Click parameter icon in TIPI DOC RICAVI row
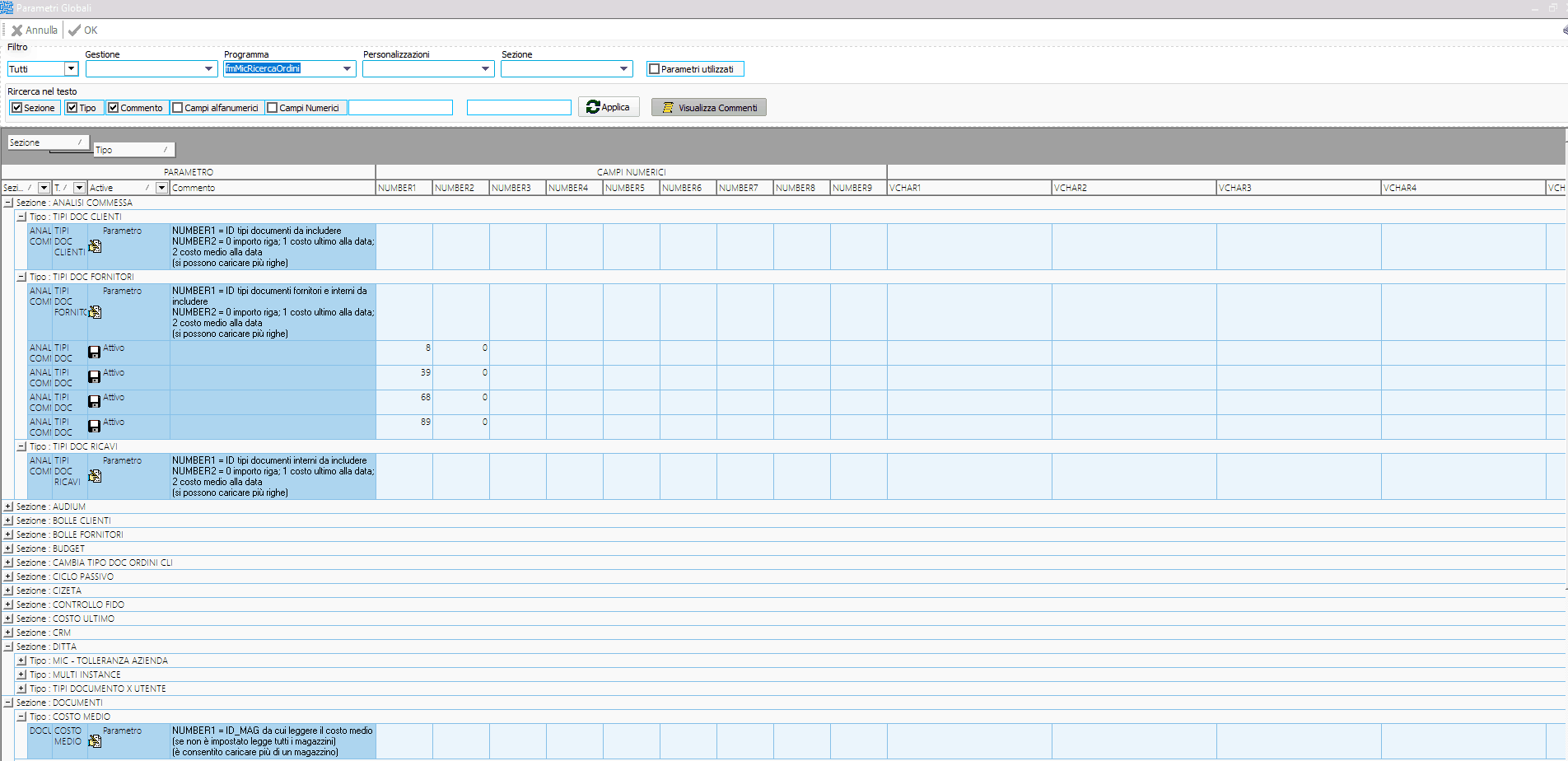This screenshot has width=1568, height=761. pos(95,476)
